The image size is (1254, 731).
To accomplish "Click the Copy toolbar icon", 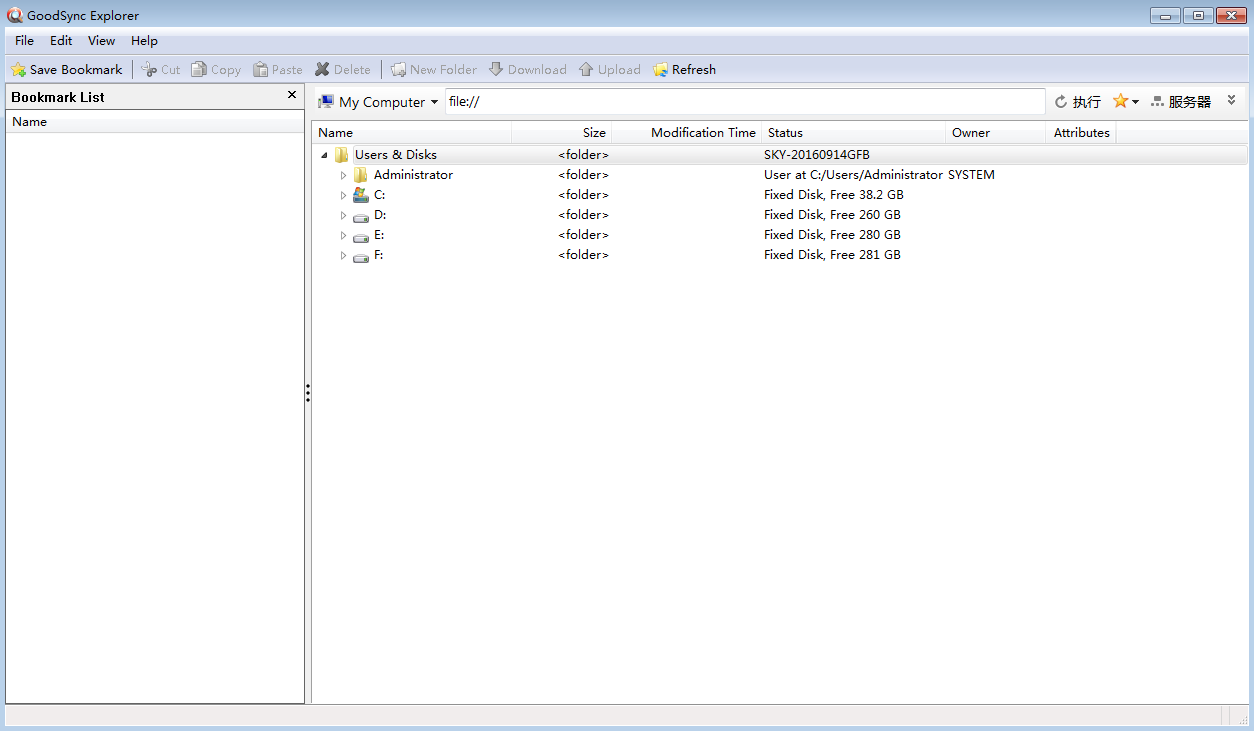I will point(199,70).
